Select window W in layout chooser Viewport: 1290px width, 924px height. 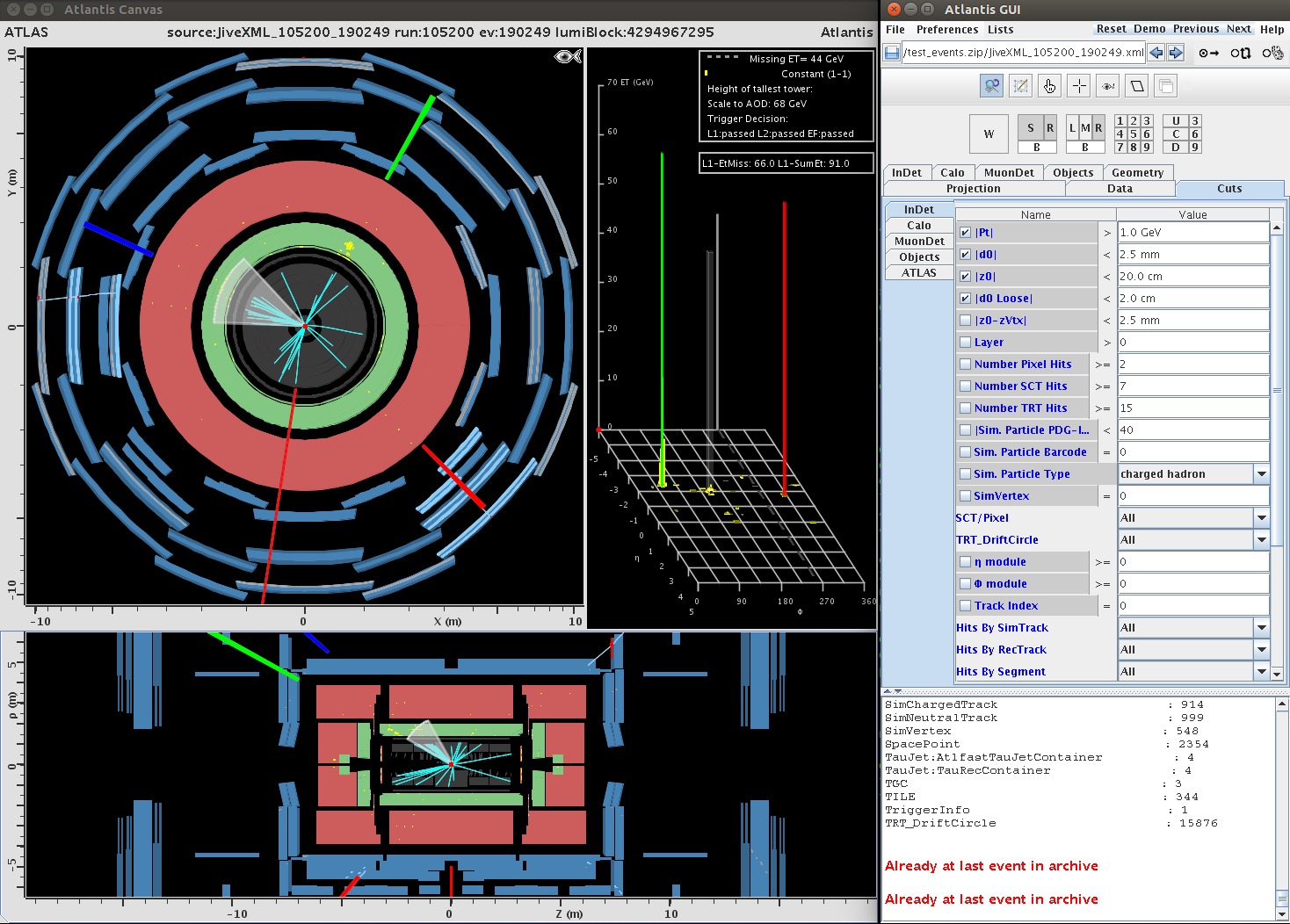pyautogui.click(x=989, y=134)
